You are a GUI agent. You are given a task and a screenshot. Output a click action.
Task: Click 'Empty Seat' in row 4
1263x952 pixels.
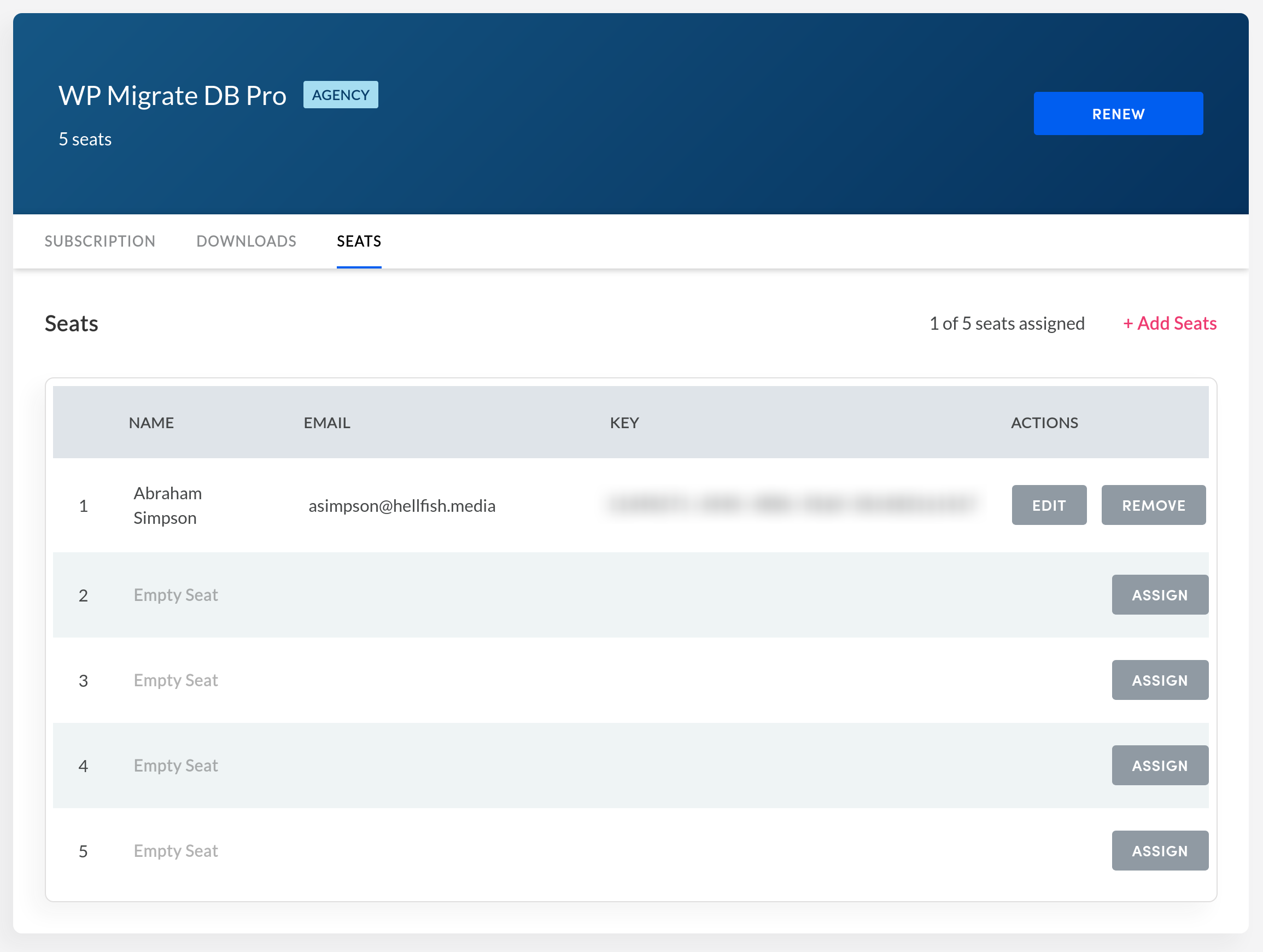(x=176, y=766)
